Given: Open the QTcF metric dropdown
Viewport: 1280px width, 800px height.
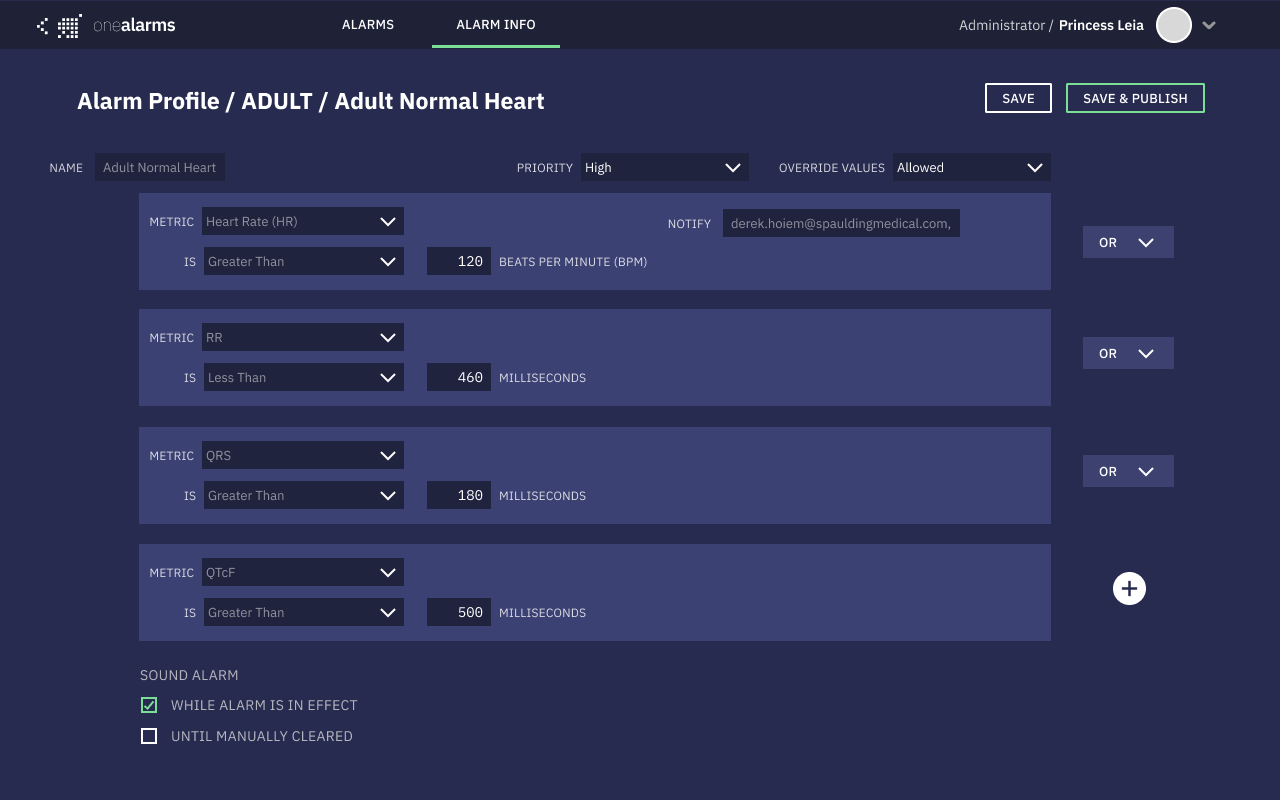Looking at the screenshot, I should click(x=302, y=573).
